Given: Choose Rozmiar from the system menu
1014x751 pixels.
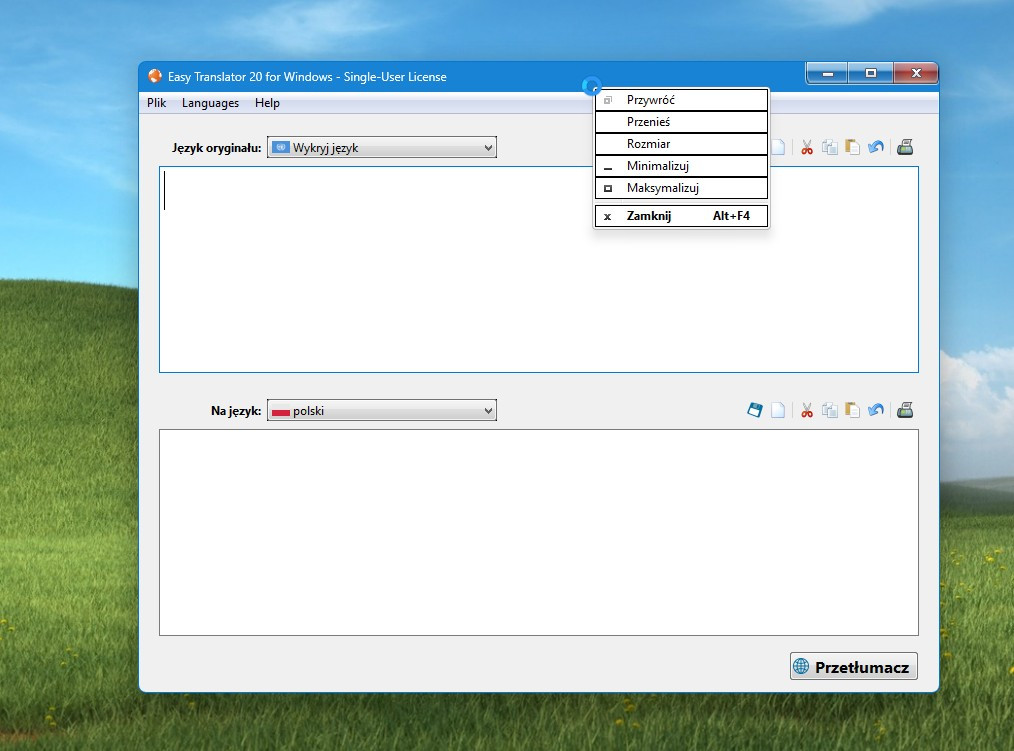Looking at the screenshot, I should [681, 144].
